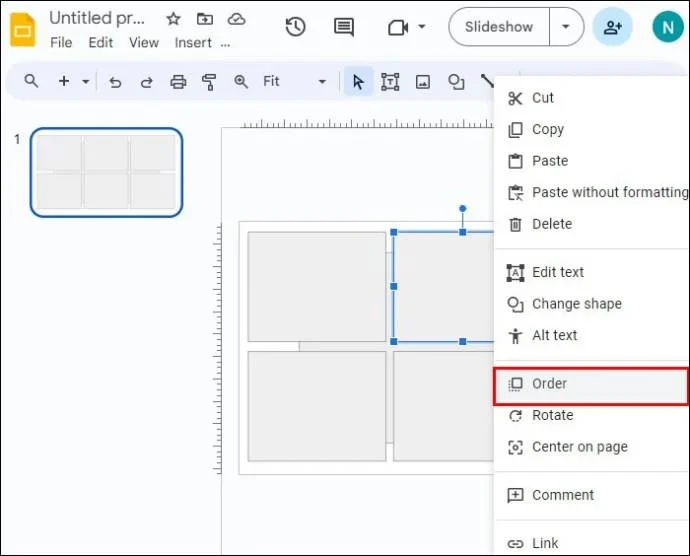690x556 pixels.
Task: Click the Print icon
Action: tap(178, 82)
